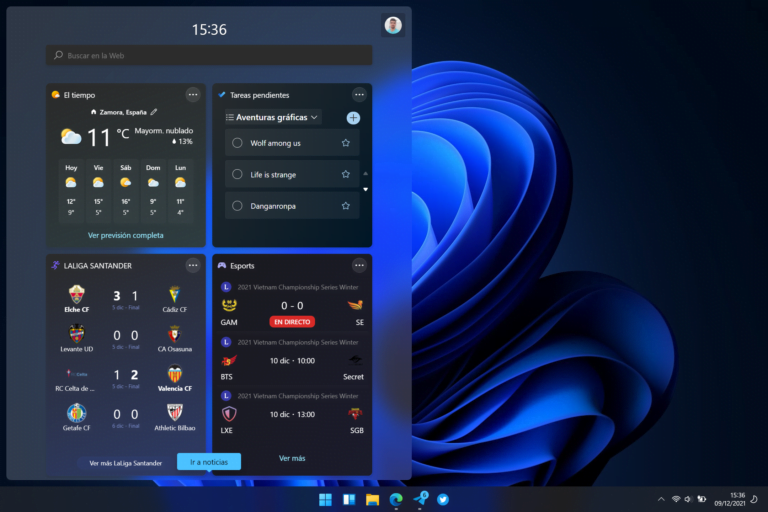This screenshot has height=512, width=768.
Task: Click task list scroll up arrow
Action: coord(365,173)
